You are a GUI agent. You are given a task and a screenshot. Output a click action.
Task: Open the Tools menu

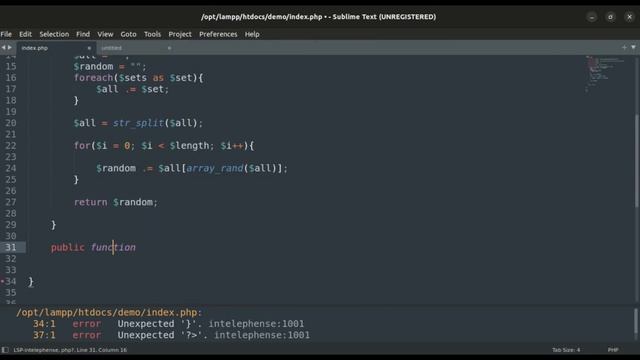point(152,34)
